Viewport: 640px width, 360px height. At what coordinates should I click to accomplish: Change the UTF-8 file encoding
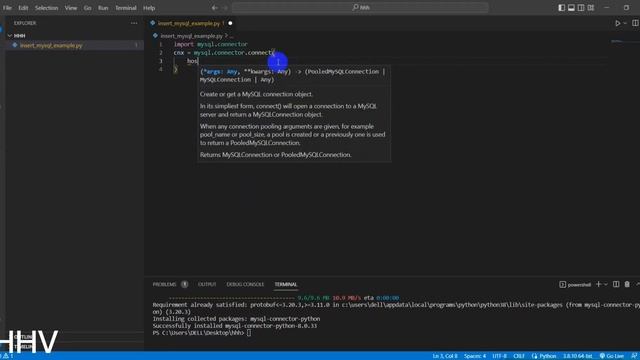click(500, 356)
